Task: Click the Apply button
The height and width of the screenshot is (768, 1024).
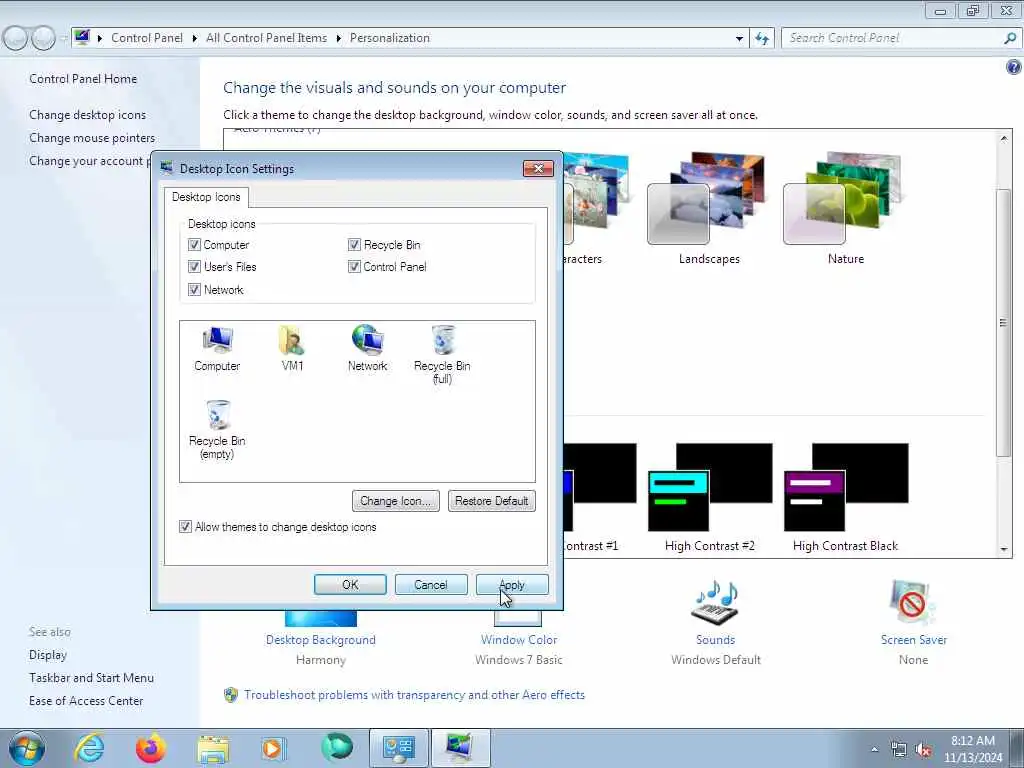Action: (x=512, y=584)
